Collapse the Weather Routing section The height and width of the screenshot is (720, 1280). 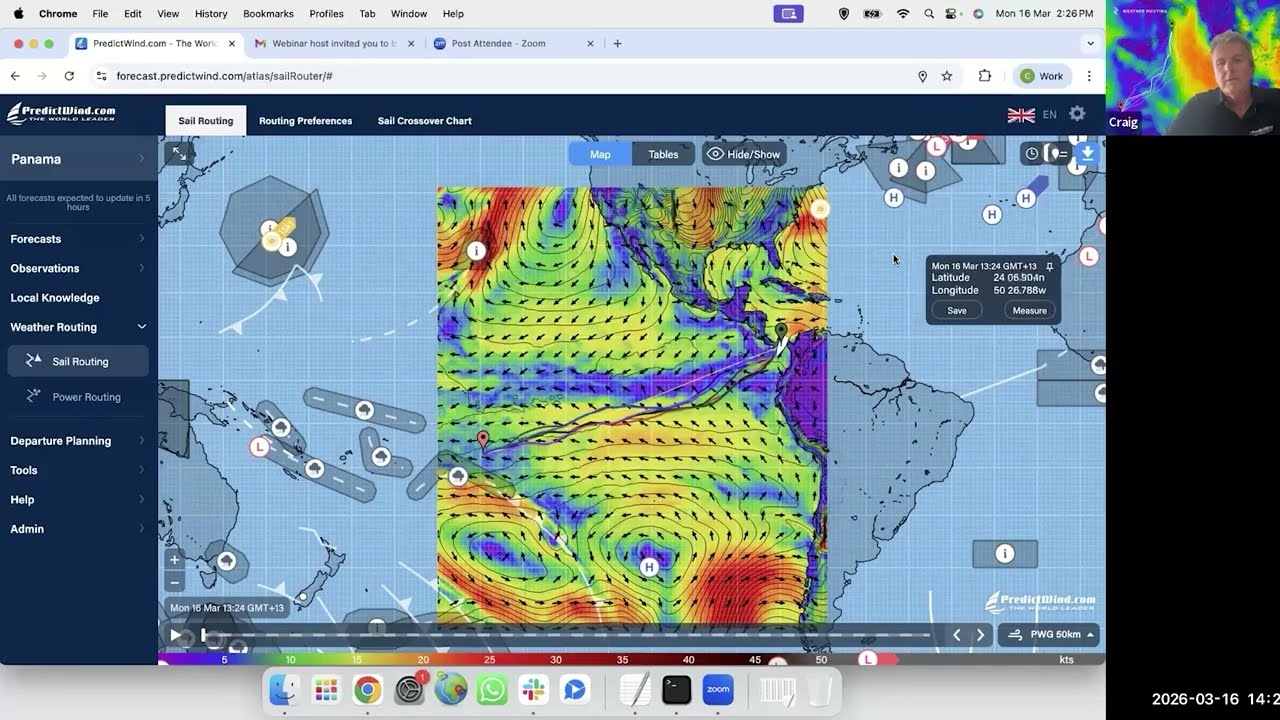tap(78, 327)
